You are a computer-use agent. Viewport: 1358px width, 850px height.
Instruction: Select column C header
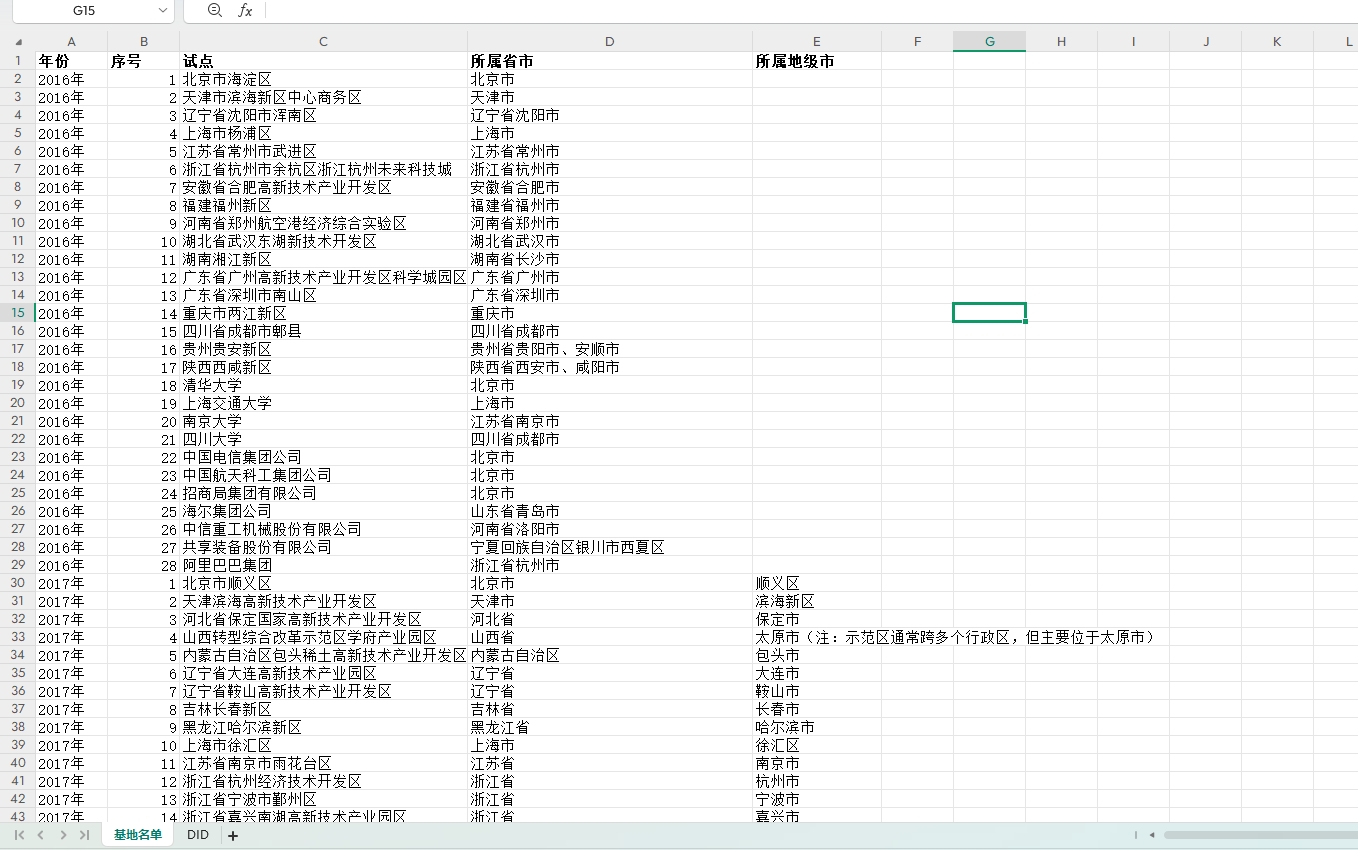point(324,41)
